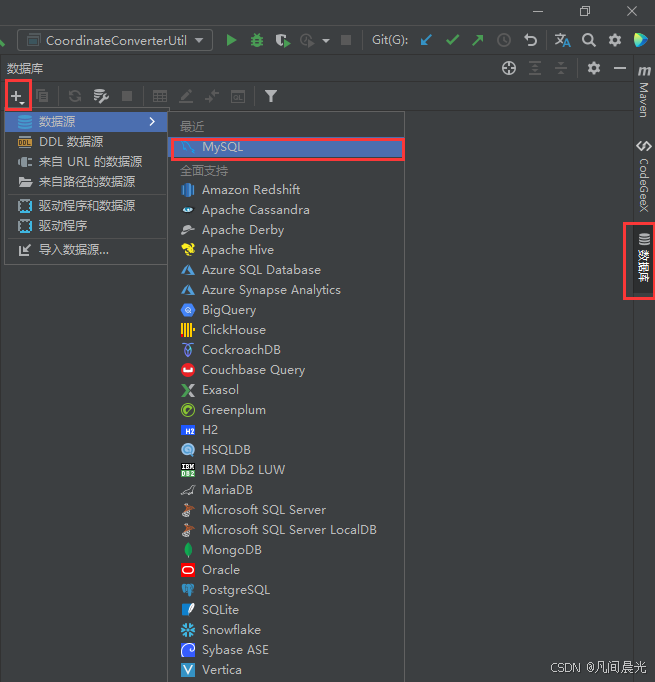Run CoordinateConverterUtil with green play button

[231, 40]
